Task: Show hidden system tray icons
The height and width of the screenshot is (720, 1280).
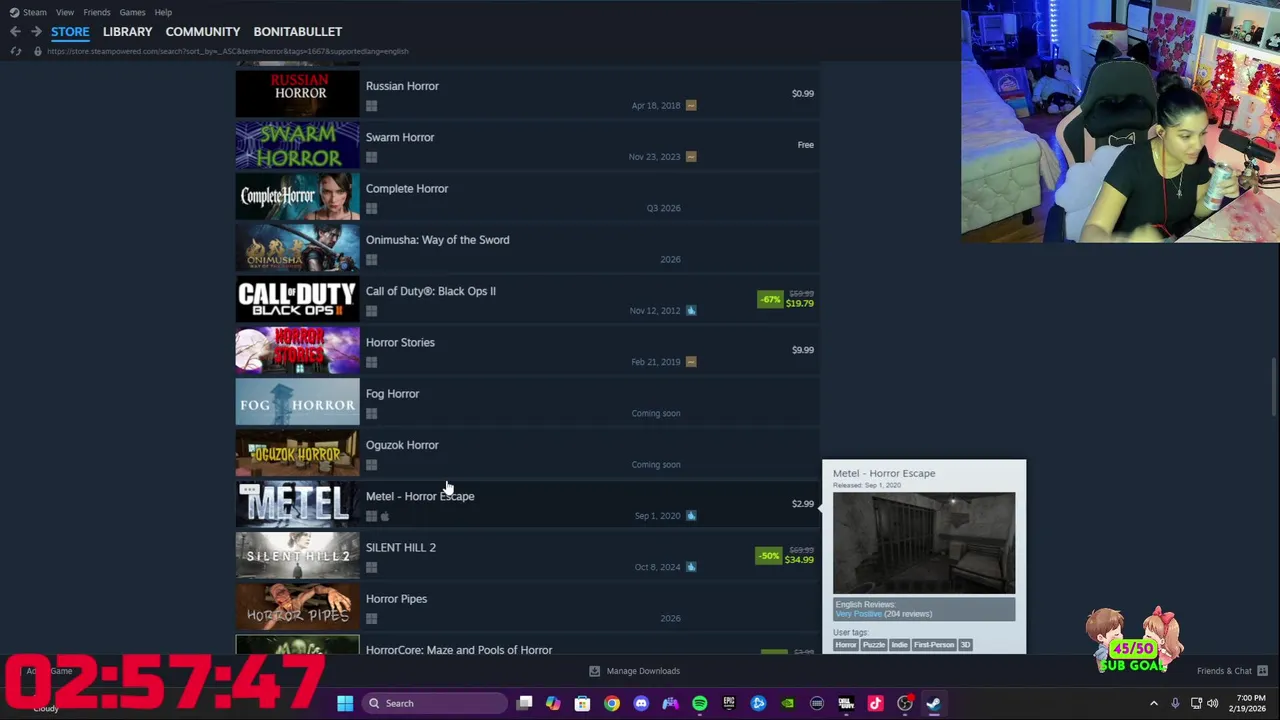Action: pyautogui.click(x=1154, y=703)
